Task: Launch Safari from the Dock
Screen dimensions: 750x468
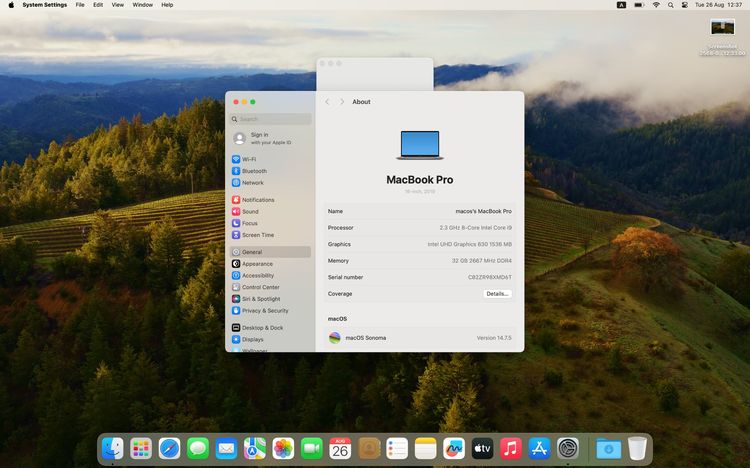Action: (x=169, y=449)
